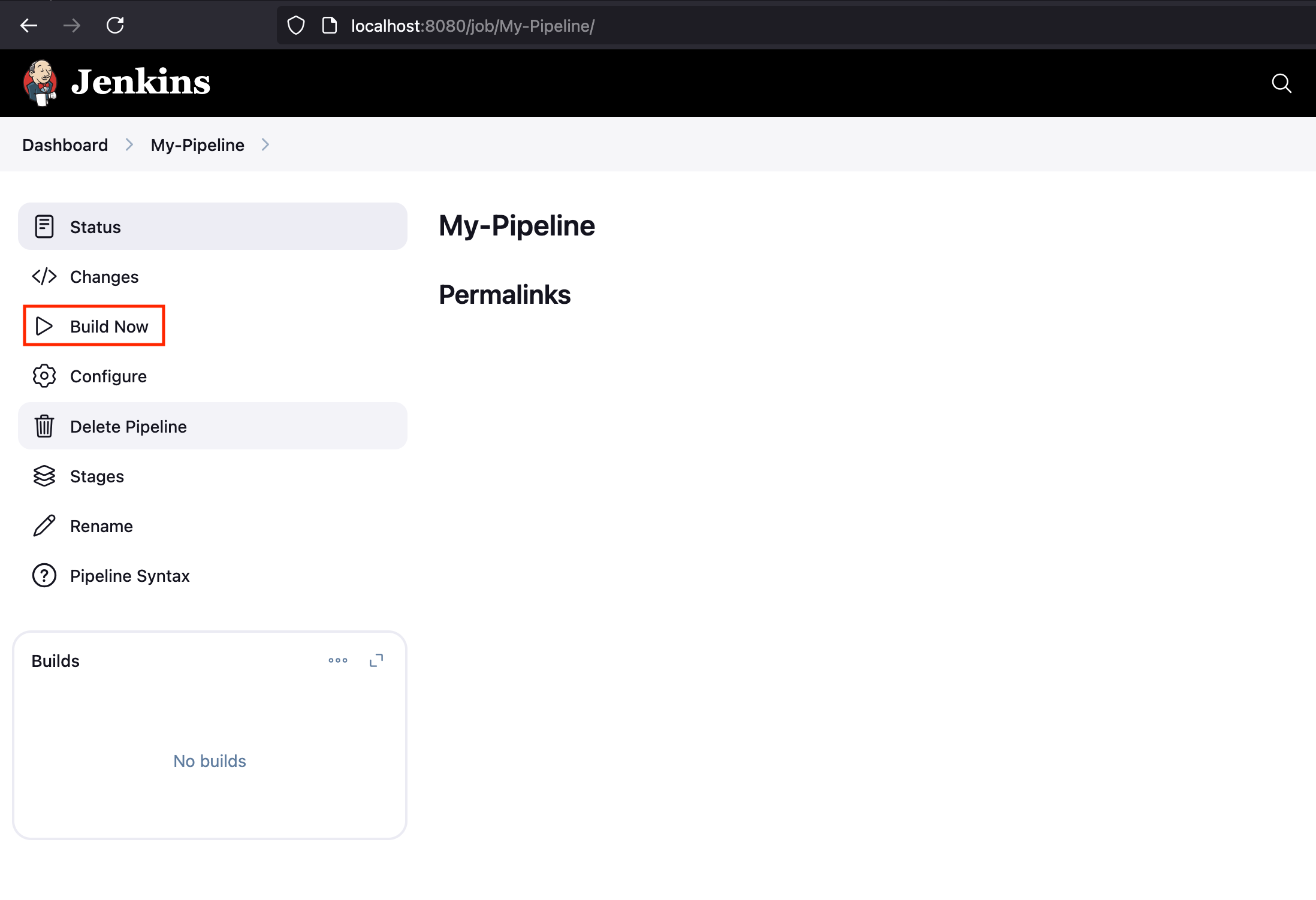
Task: Click the Configure gear icon
Action: click(44, 376)
